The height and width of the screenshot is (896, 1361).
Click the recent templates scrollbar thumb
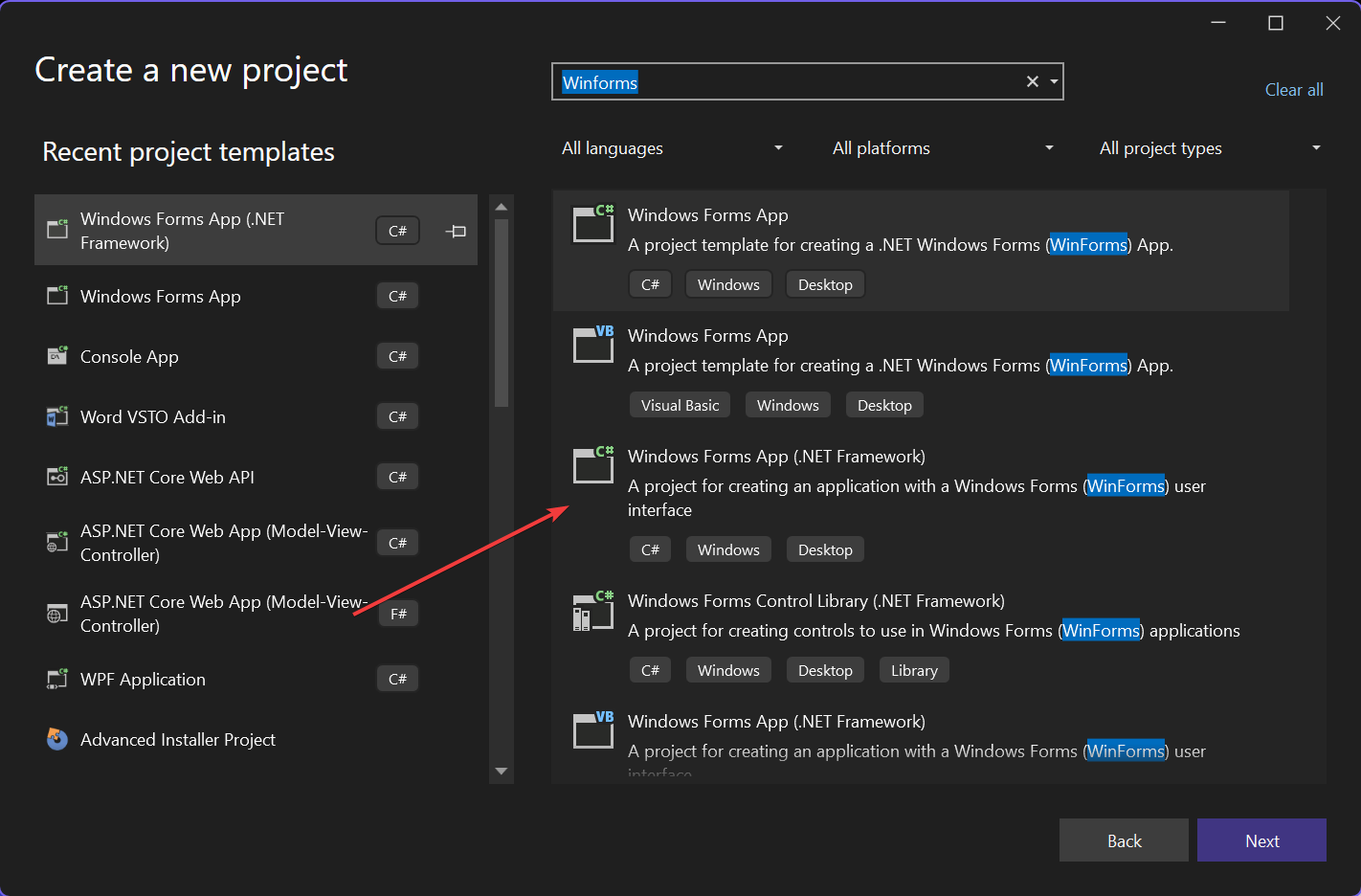coord(502,313)
